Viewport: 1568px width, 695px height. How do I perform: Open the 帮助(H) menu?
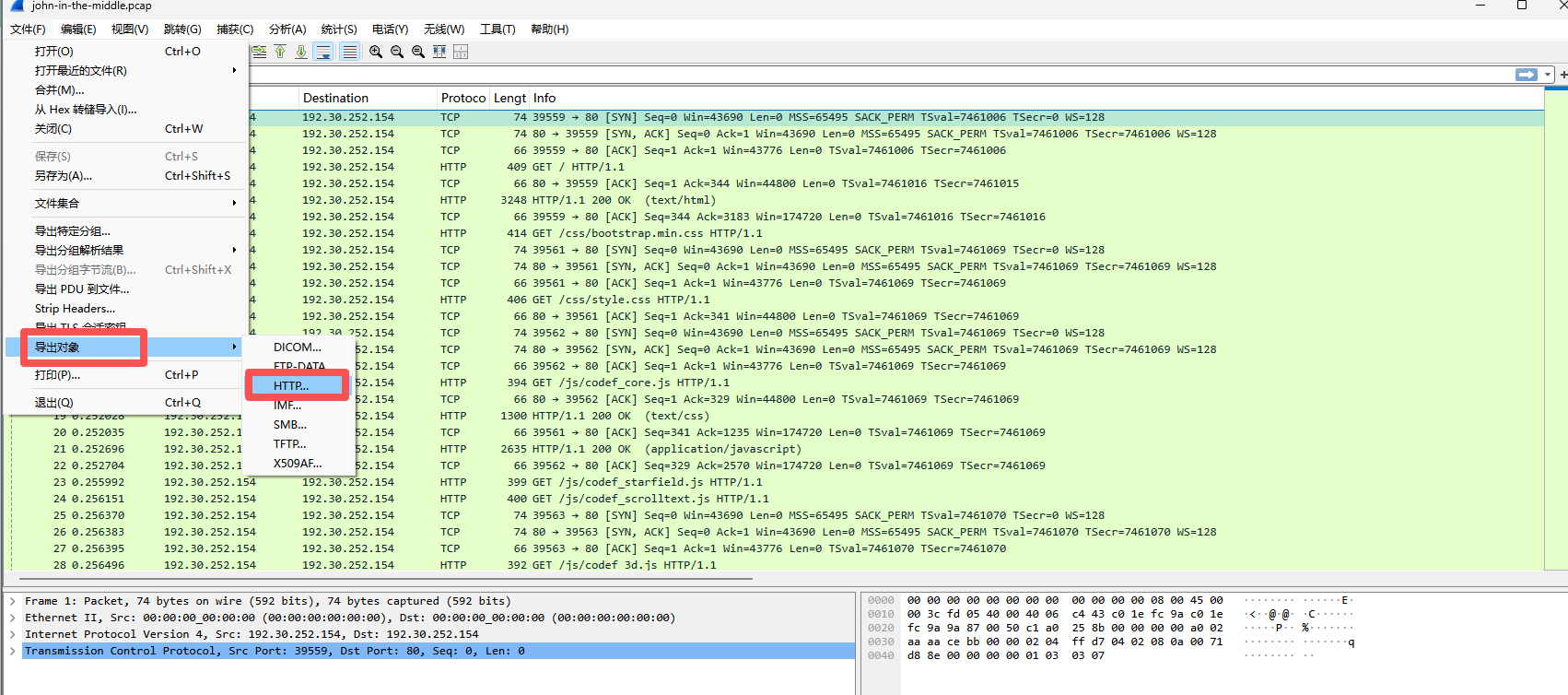coord(550,29)
